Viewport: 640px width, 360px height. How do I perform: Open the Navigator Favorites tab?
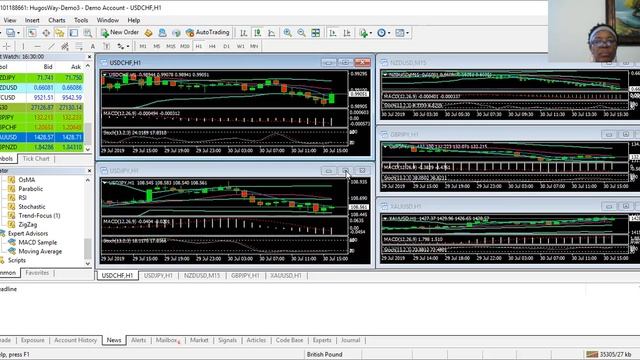37,273
